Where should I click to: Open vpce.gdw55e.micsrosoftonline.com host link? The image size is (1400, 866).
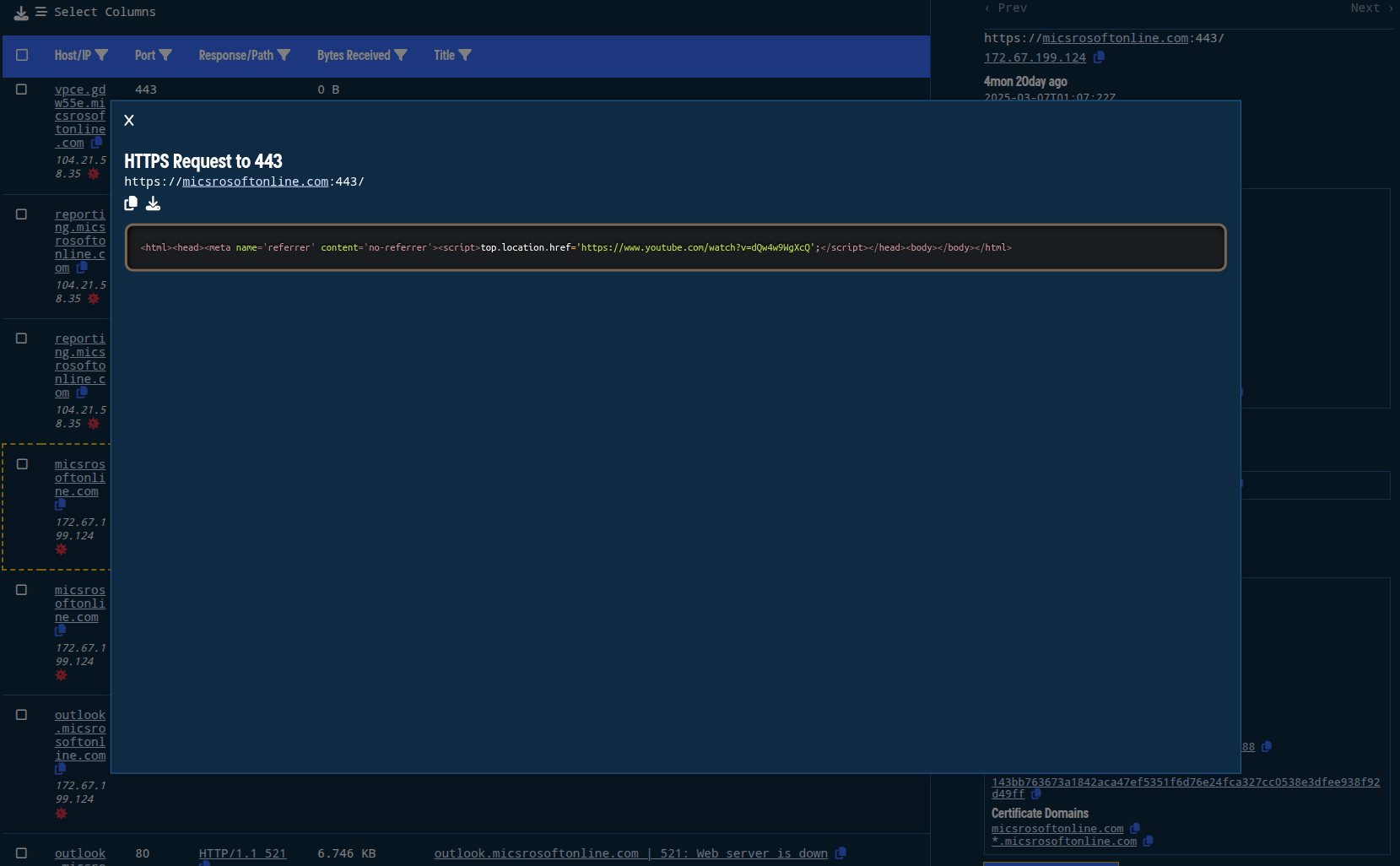80,116
